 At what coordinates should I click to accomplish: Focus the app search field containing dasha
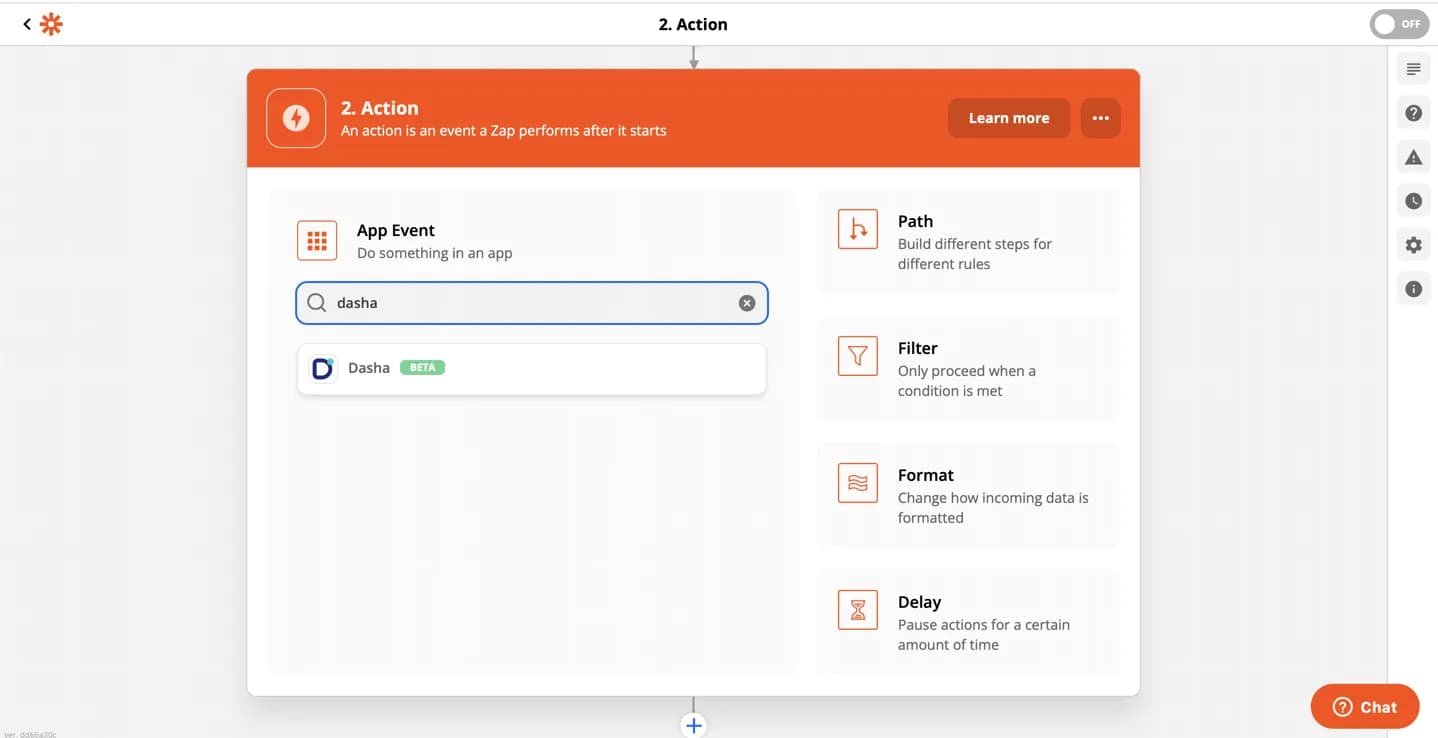(x=532, y=303)
